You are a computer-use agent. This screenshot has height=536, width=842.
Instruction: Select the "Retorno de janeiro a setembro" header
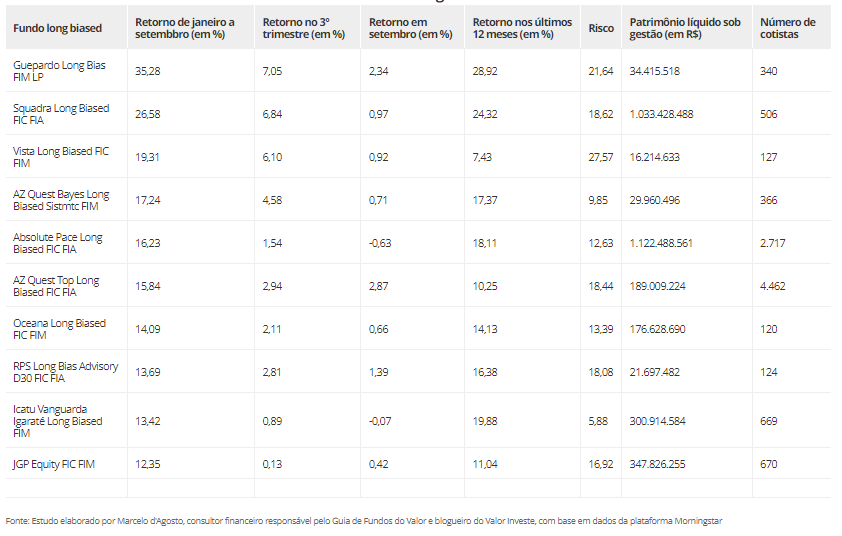coord(185,28)
